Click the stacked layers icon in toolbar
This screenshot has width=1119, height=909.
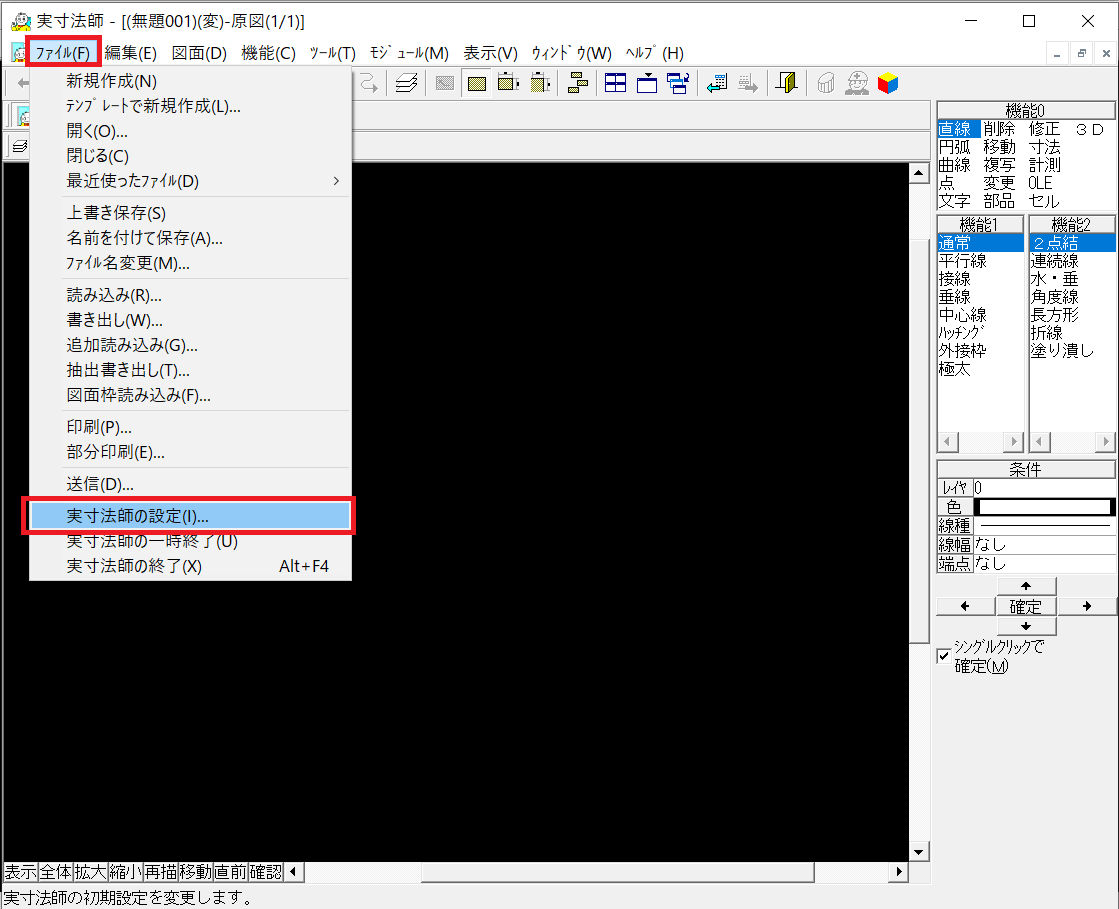point(405,84)
